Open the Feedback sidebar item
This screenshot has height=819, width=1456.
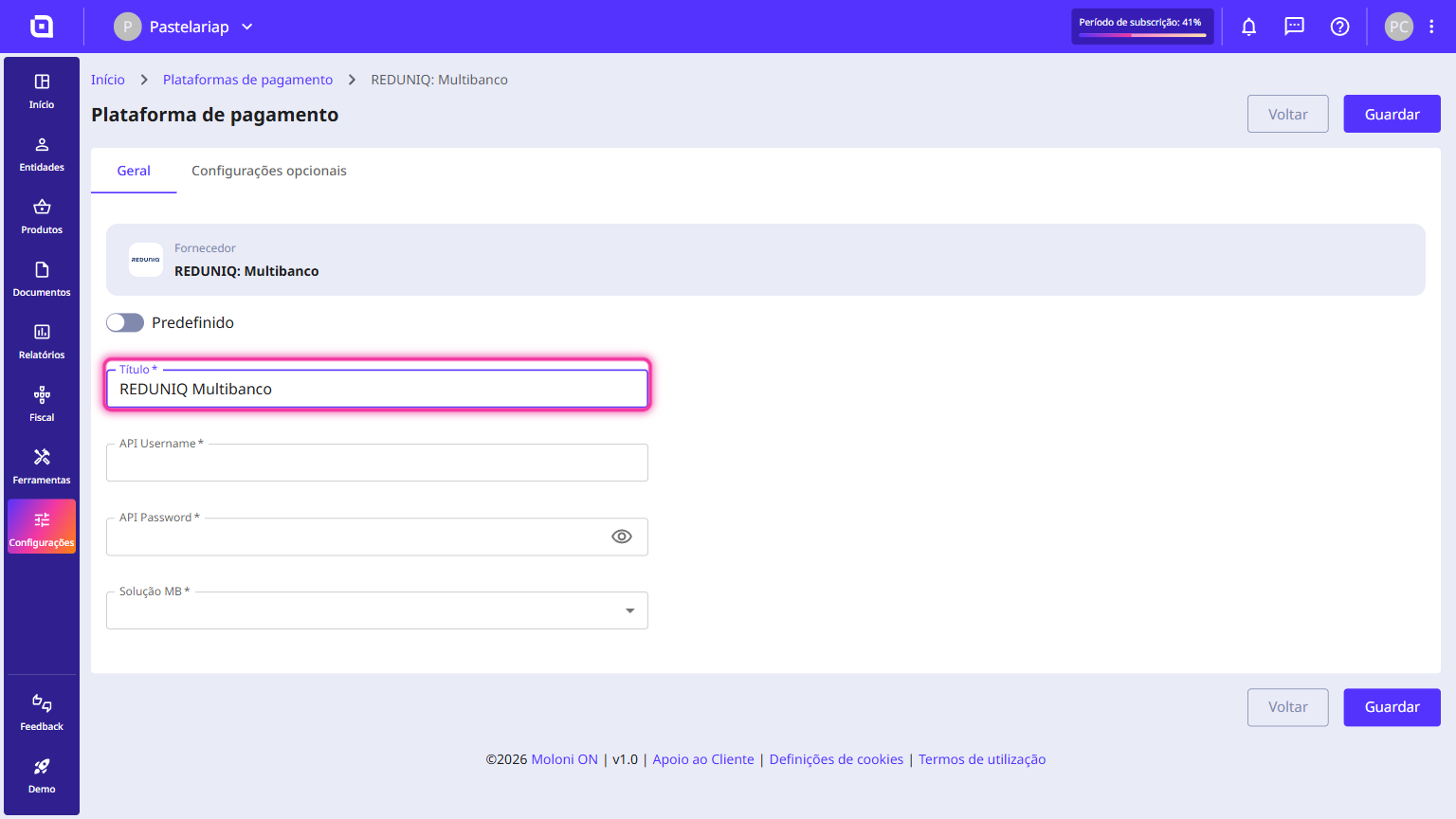[42, 713]
